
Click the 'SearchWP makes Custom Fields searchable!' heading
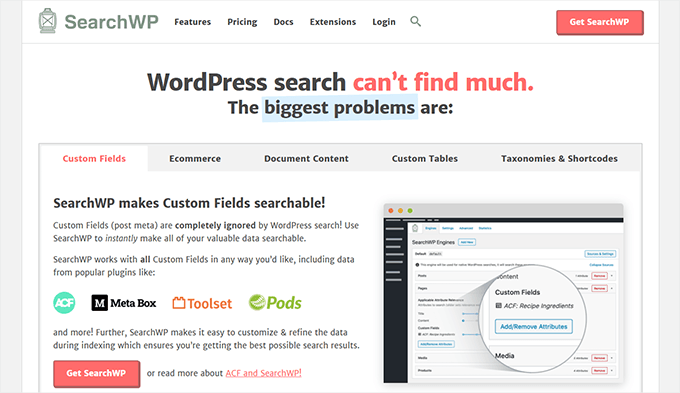189,203
